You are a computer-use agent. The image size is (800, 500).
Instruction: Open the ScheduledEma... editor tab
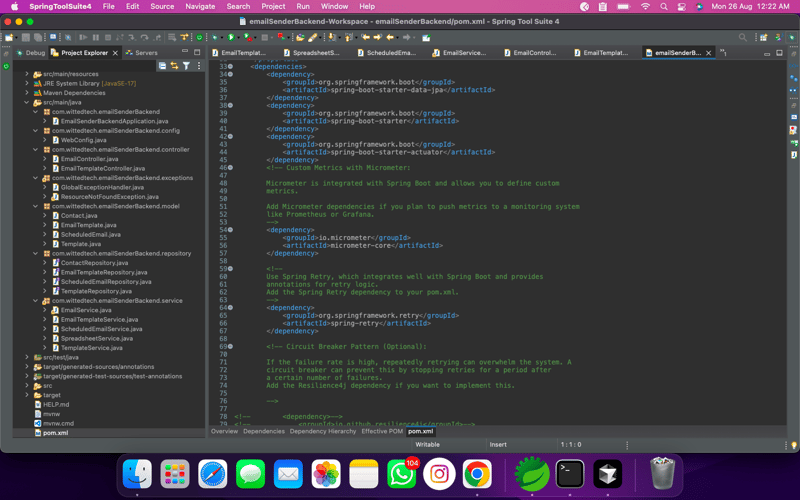(x=387, y=53)
